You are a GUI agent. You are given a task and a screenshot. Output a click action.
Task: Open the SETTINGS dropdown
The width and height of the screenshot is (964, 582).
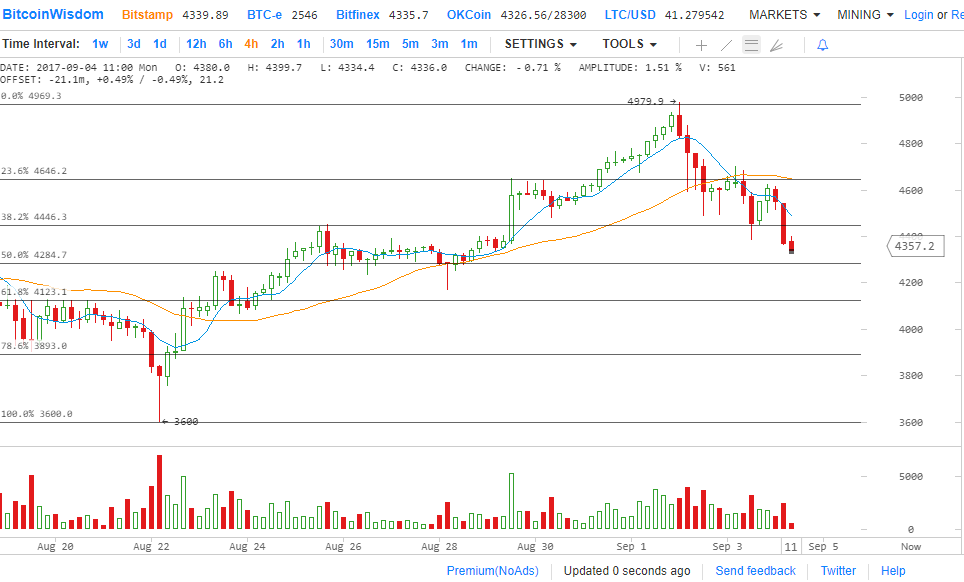pos(540,44)
